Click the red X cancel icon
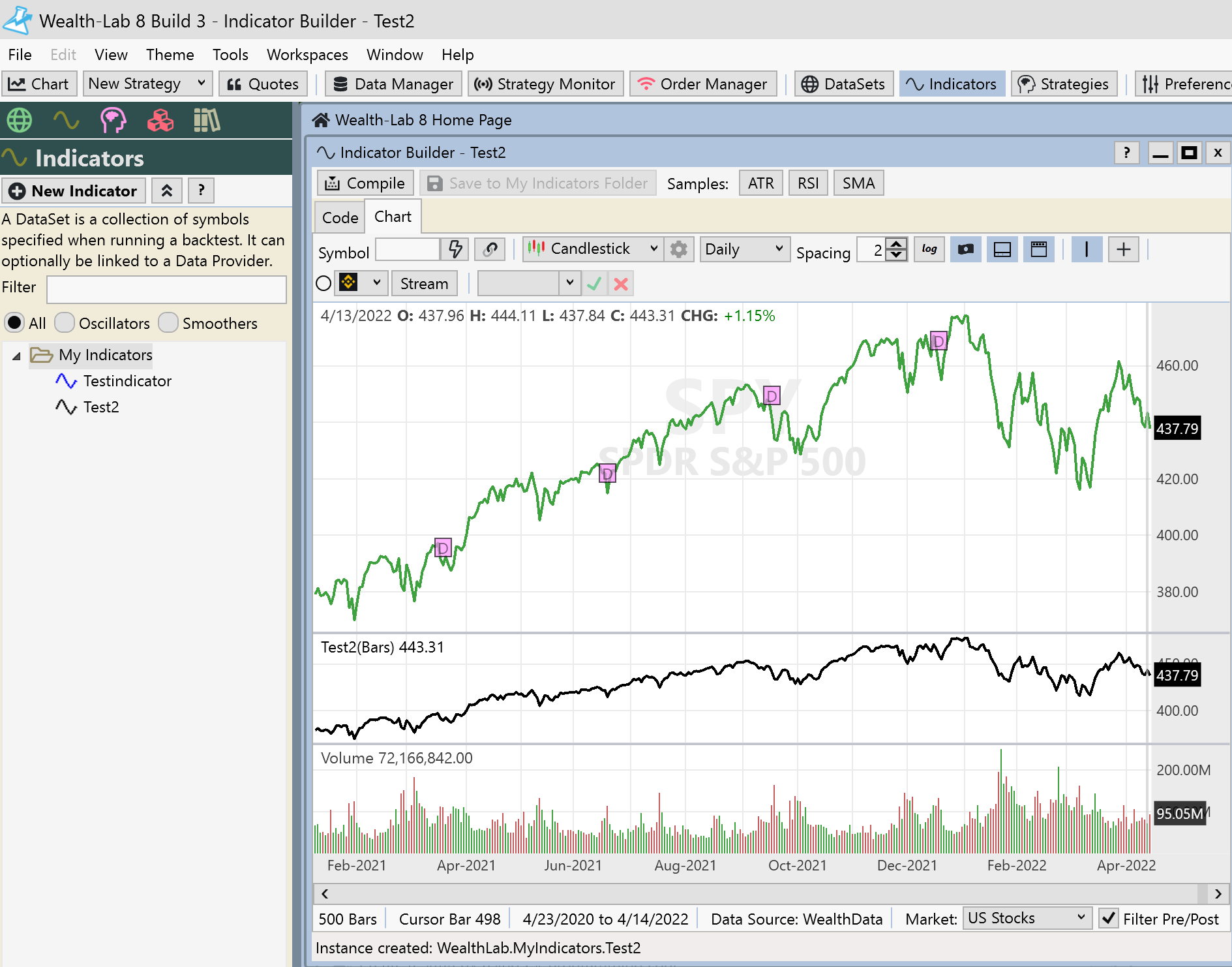The image size is (1232, 967). [621, 284]
